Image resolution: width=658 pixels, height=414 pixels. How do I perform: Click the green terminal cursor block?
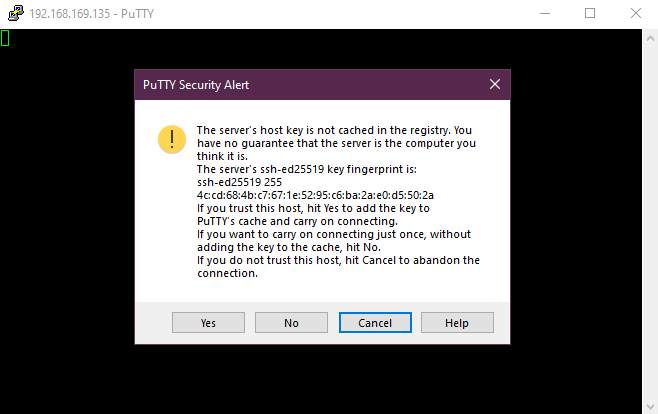[x=5, y=38]
